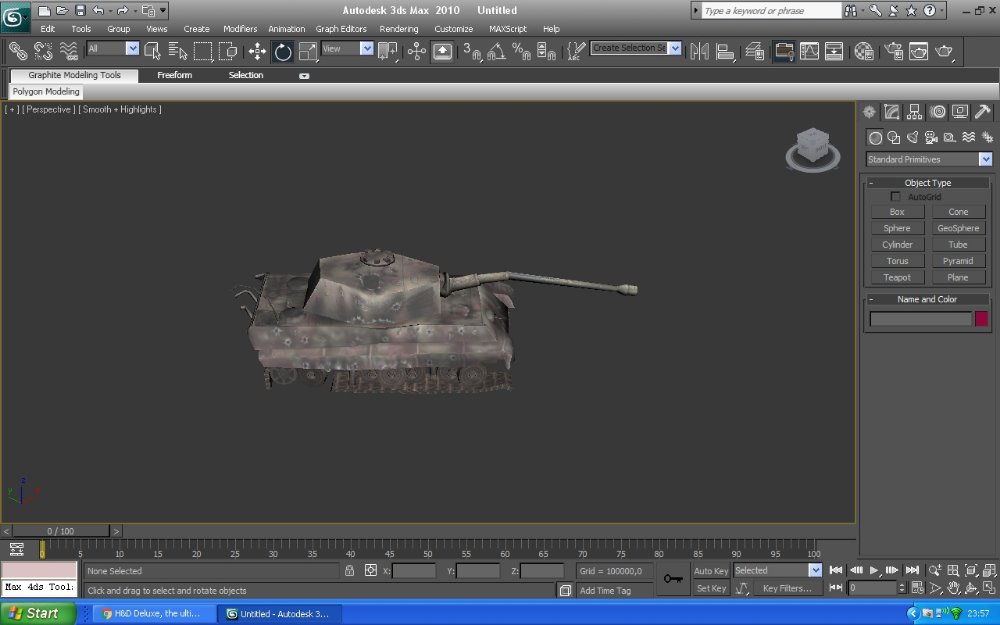Select the Space Warps category icon

[969, 137]
